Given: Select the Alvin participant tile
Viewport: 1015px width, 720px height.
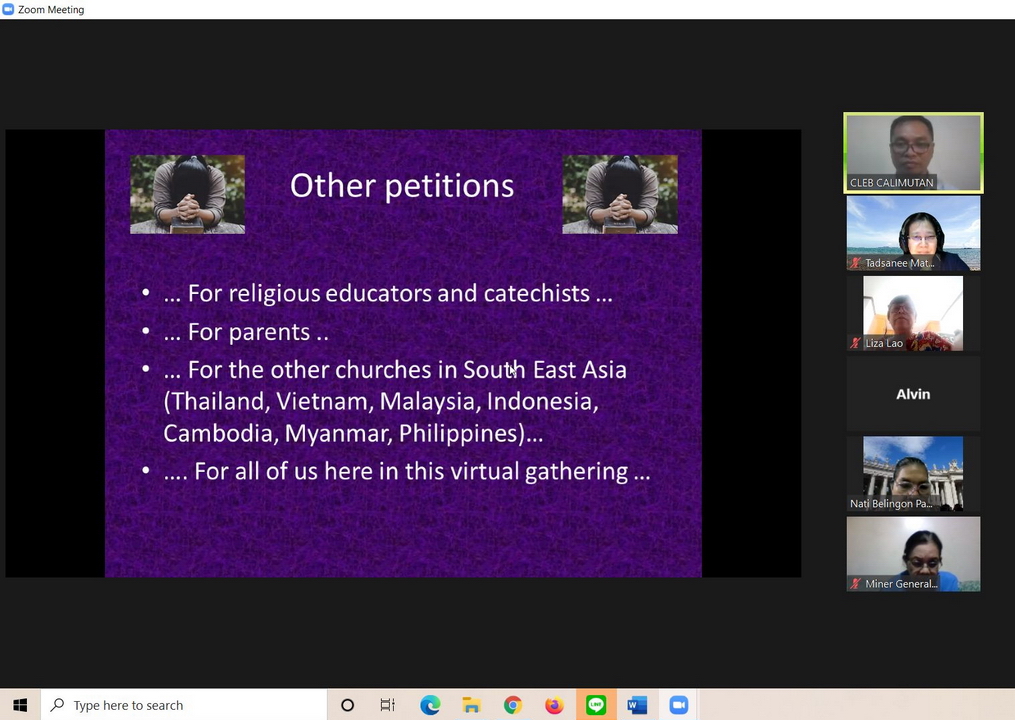Looking at the screenshot, I should pyautogui.click(x=913, y=394).
